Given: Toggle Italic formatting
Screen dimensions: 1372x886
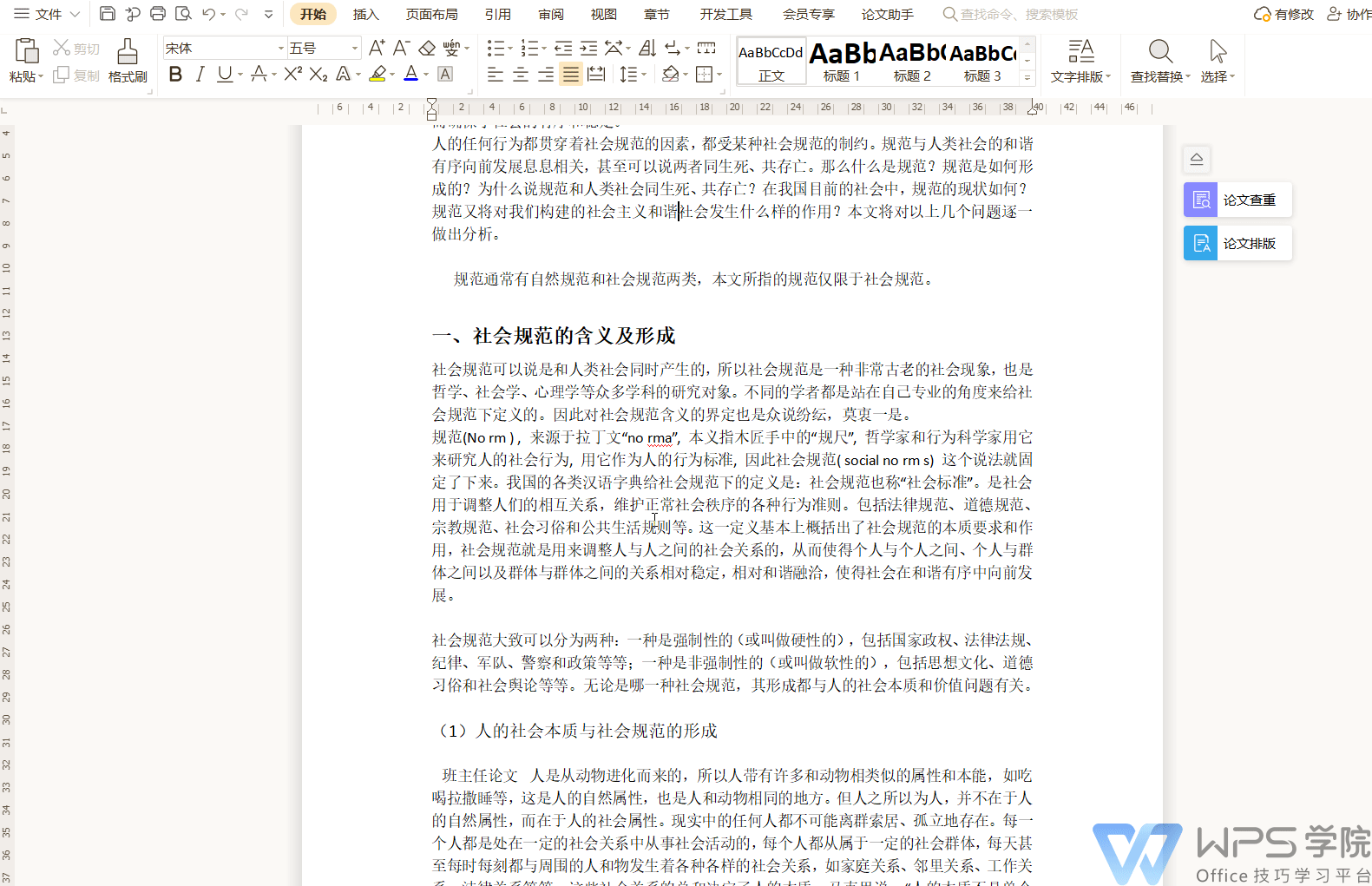Looking at the screenshot, I should pyautogui.click(x=200, y=75).
